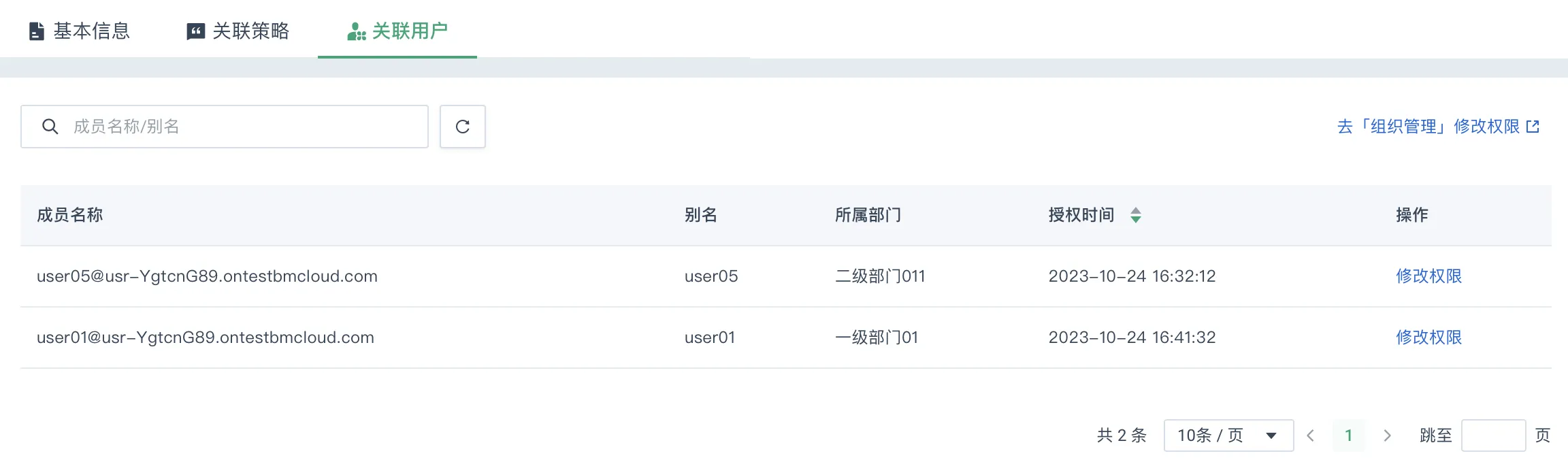Switch to the 关联策略 tab
The image size is (1568, 460).
(238, 31)
